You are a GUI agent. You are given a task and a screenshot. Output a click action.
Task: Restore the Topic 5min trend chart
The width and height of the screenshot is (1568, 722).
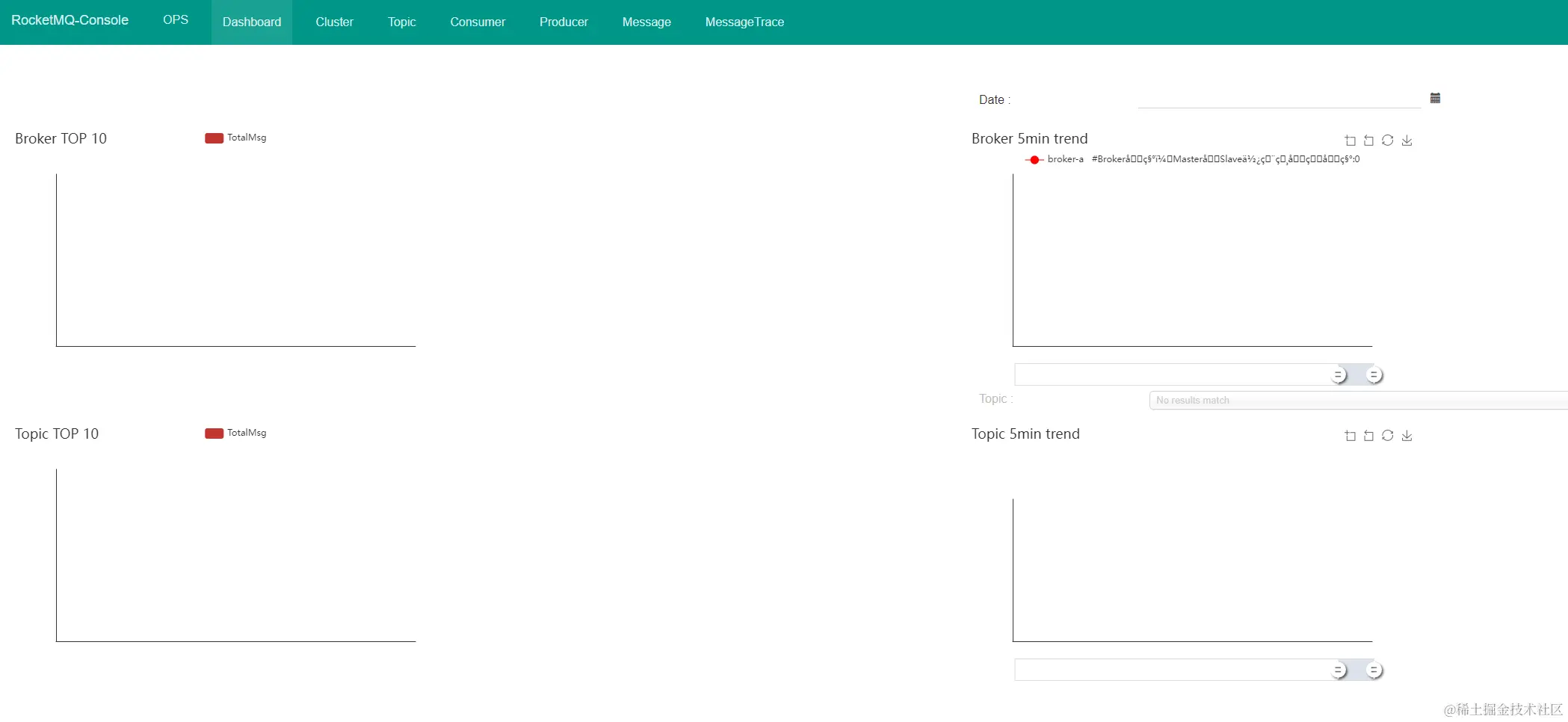[x=1387, y=436]
